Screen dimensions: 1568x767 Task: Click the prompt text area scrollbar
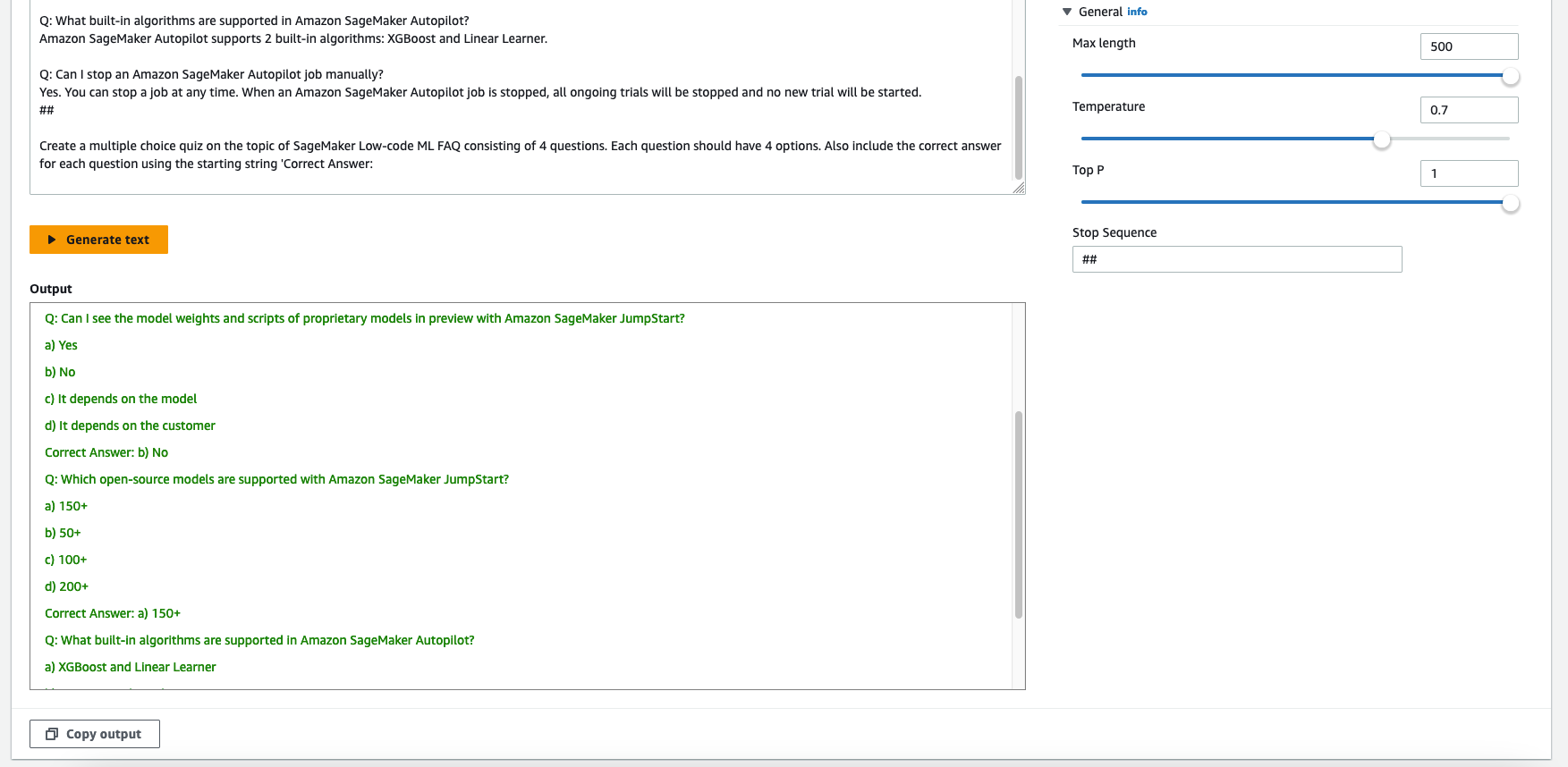tap(1018, 128)
